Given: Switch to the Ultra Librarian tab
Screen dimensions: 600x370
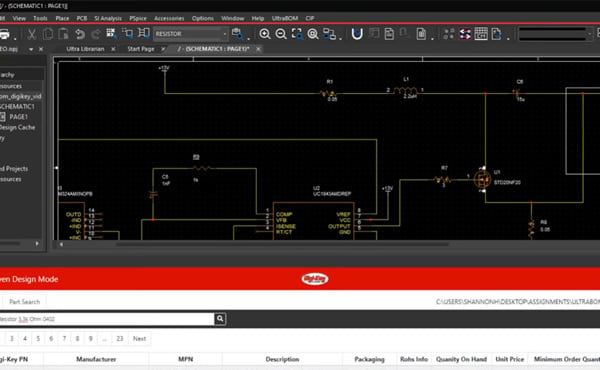Looking at the screenshot, I should 85,49.
